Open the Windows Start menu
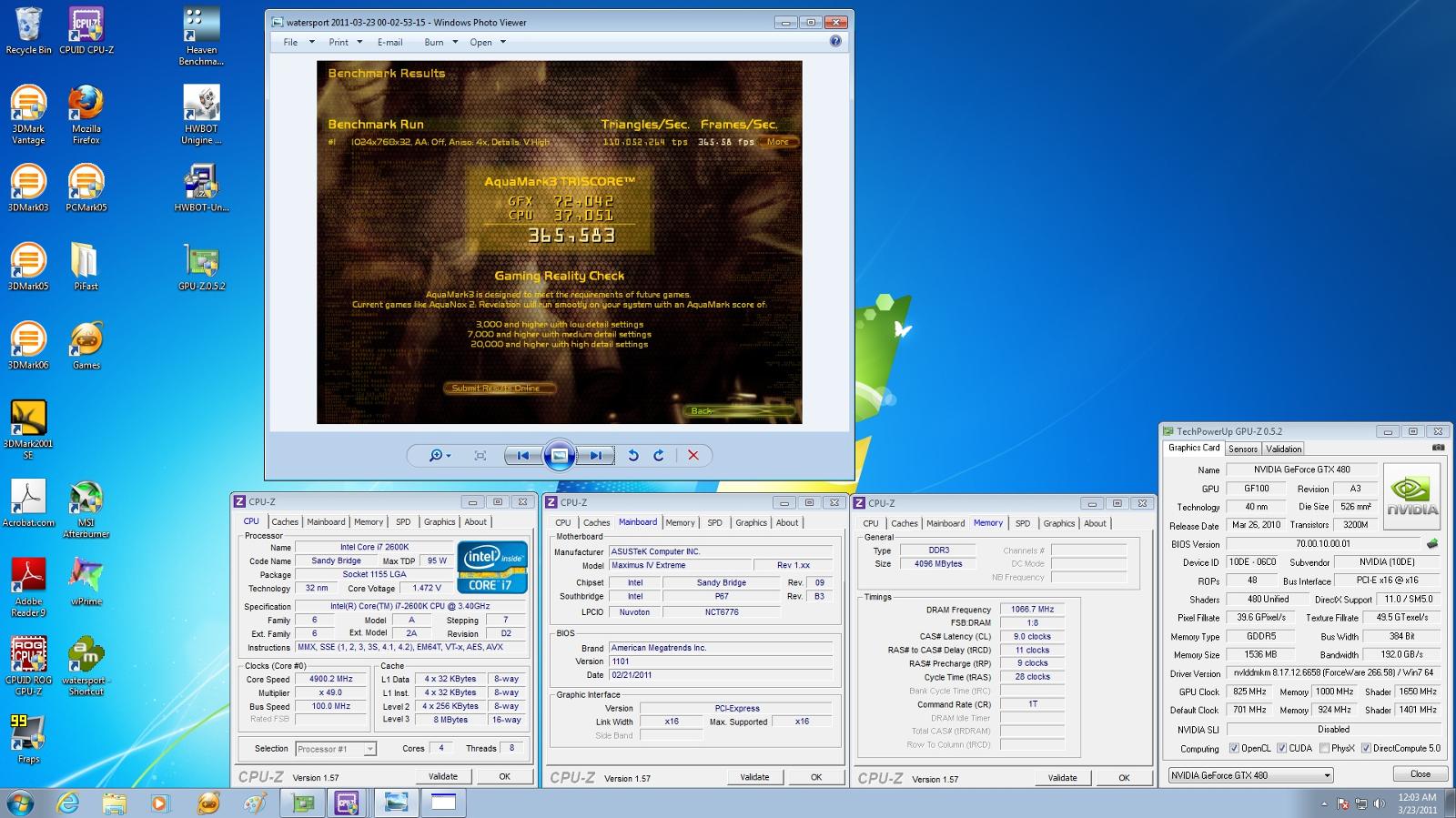The width and height of the screenshot is (1456, 818). pos(20,803)
